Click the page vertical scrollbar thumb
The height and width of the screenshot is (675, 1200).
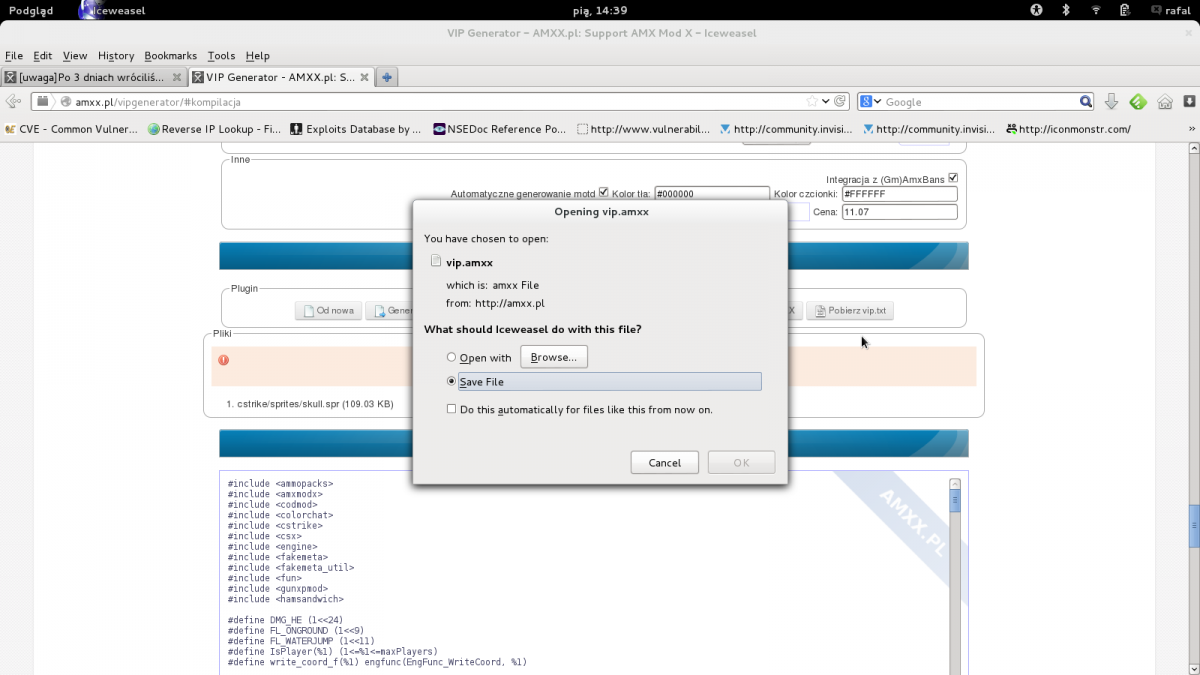(x=1193, y=528)
